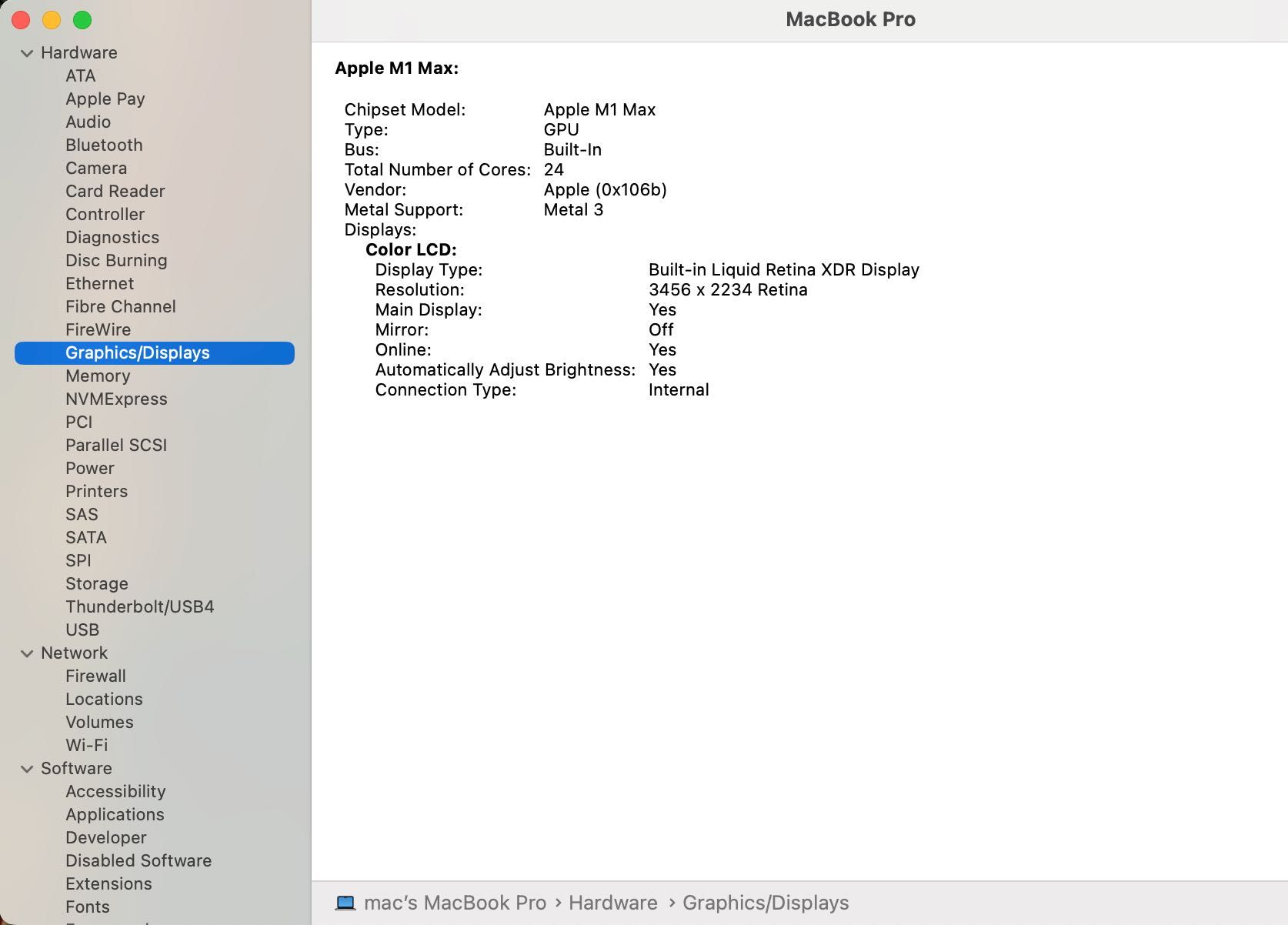Click the Chipset Model value
This screenshot has height=925, width=1288.
[x=600, y=109]
